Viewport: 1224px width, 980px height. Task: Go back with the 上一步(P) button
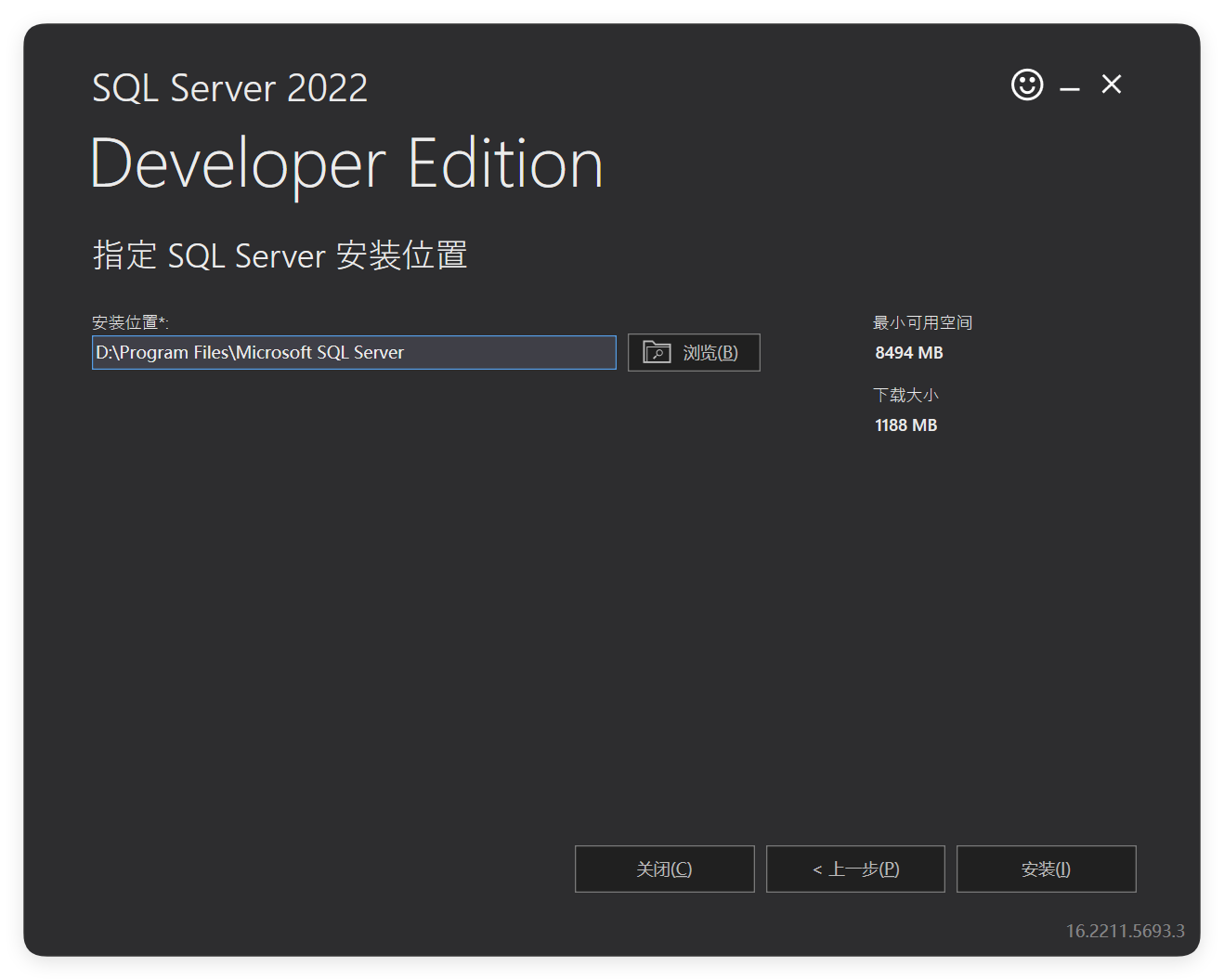coord(855,869)
